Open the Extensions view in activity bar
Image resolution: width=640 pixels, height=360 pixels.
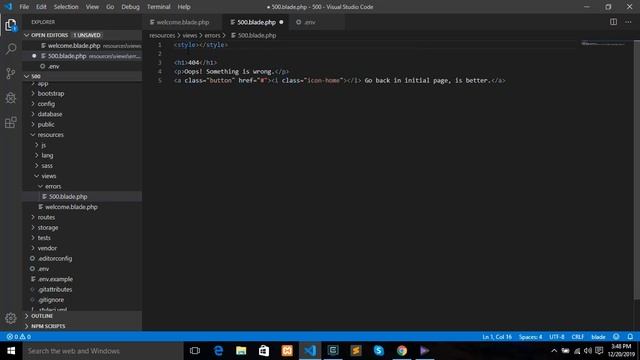pos(11,122)
